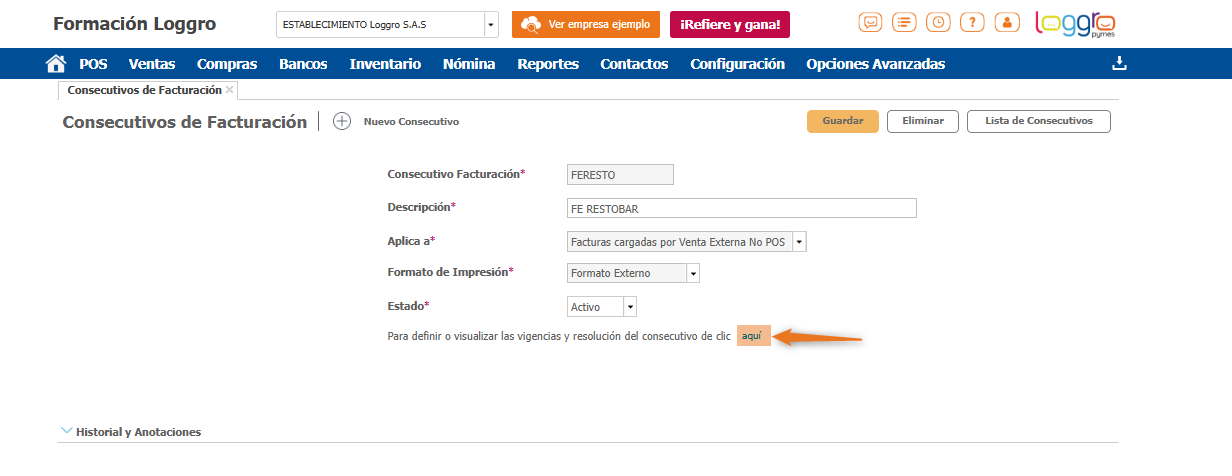Image resolution: width=1232 pixels, height=476 pixels.
Task: Collapse Historial y Anotaciones section
Action: point(67,431)
